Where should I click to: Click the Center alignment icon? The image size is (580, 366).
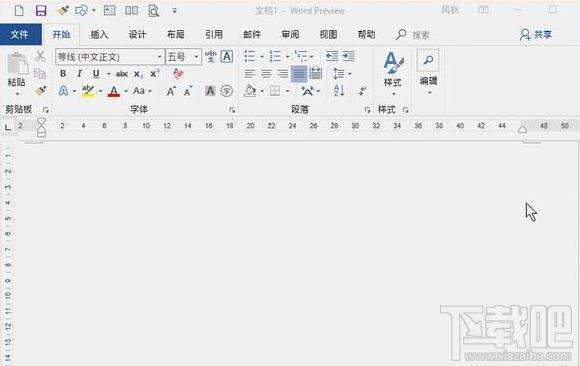[x=266, y=73]
